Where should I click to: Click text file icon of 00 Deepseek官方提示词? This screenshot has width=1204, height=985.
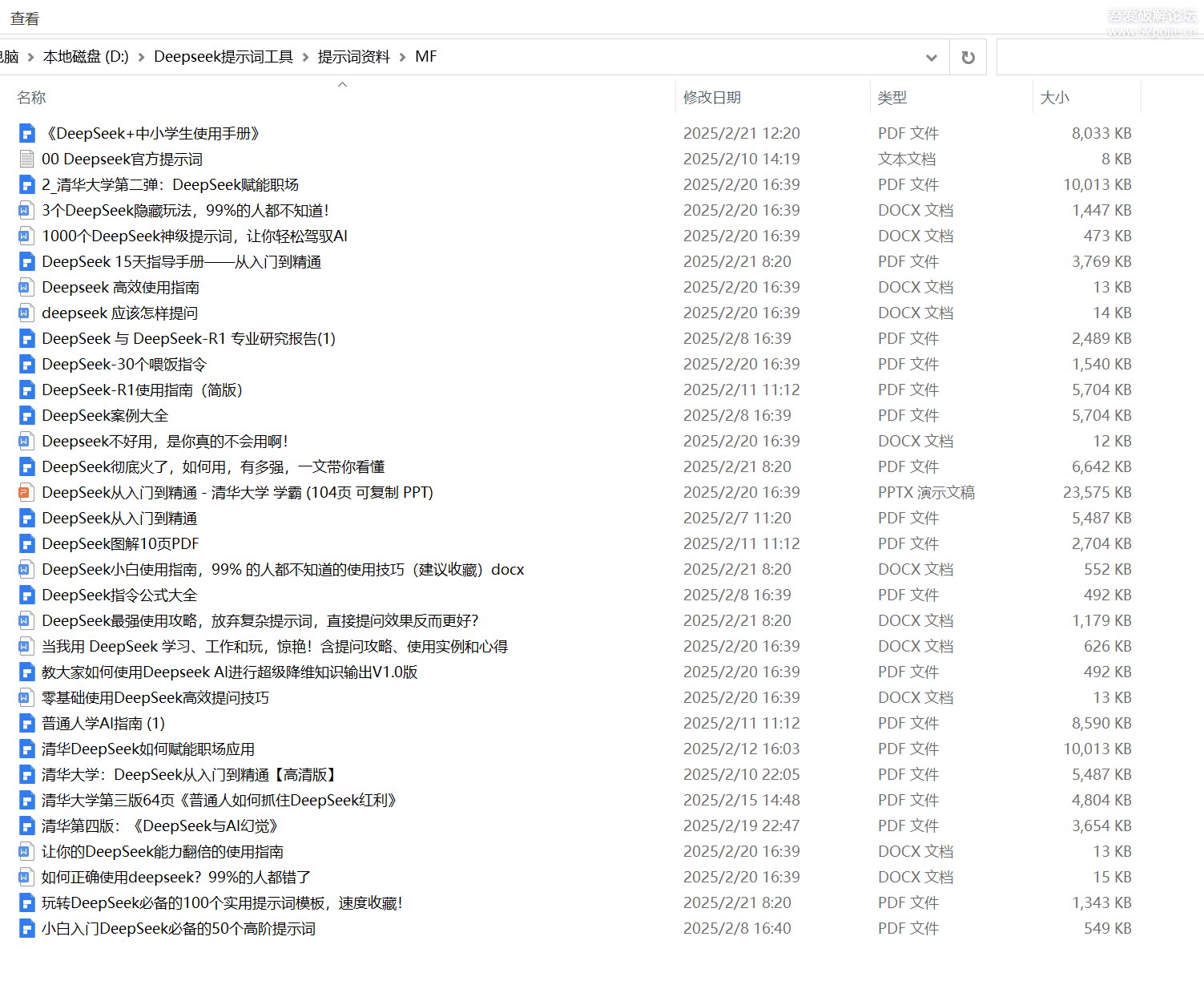26,159
